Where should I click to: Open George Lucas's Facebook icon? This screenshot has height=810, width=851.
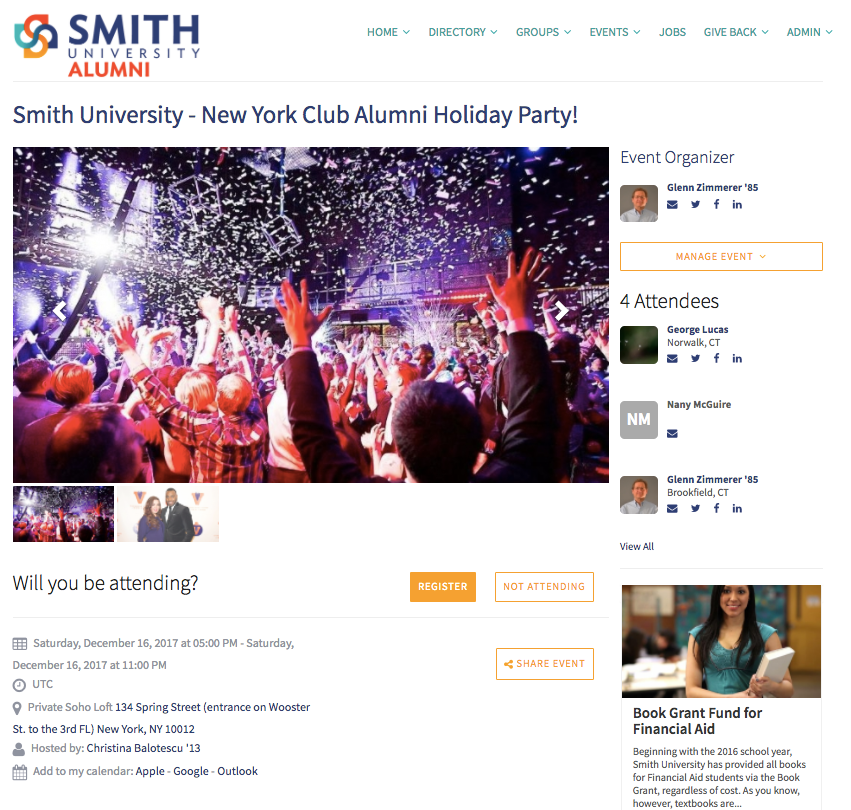coord(716,358)
